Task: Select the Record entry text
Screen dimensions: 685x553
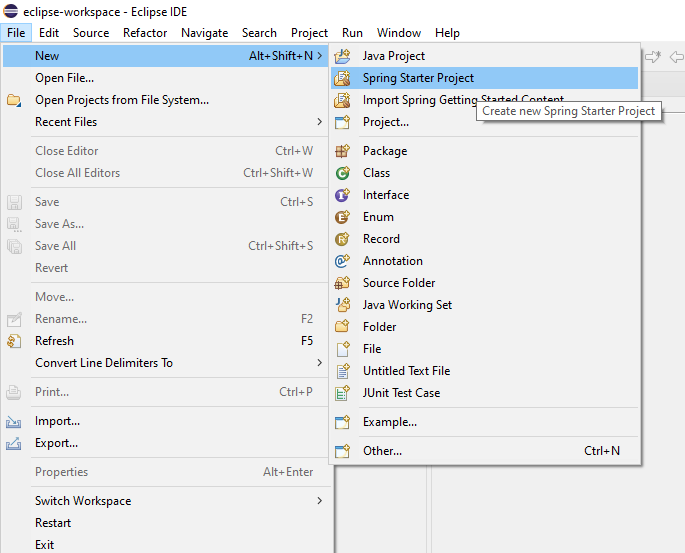Action: (381, 239)
